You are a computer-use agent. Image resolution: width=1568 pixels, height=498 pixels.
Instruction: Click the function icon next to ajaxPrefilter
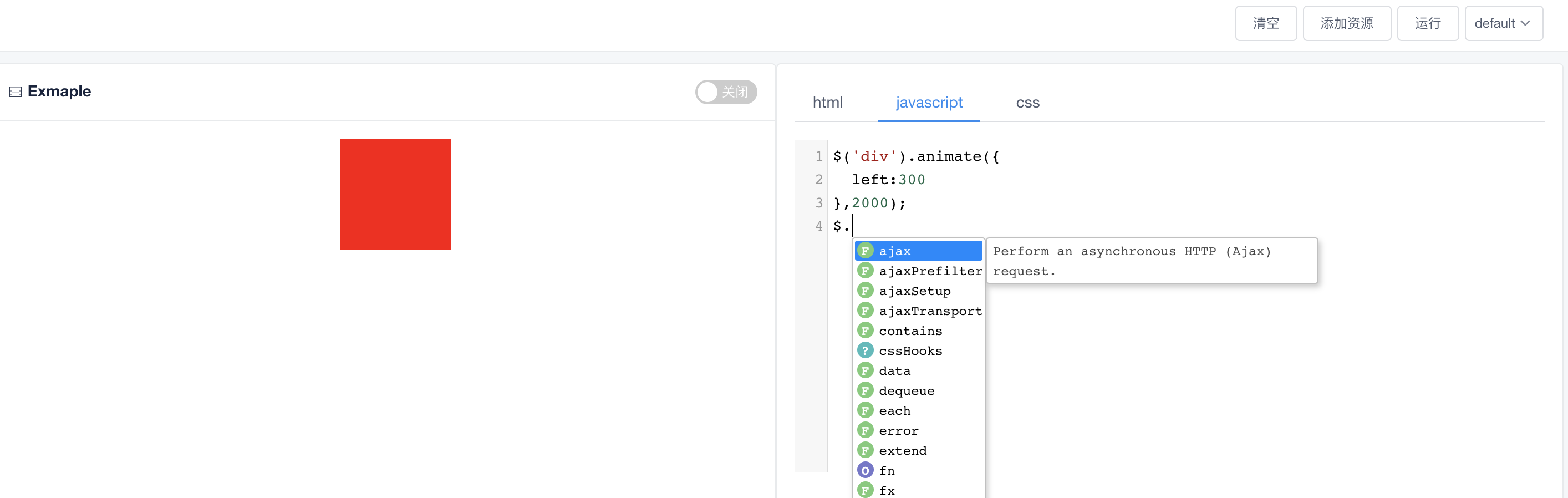click(865, 271)
